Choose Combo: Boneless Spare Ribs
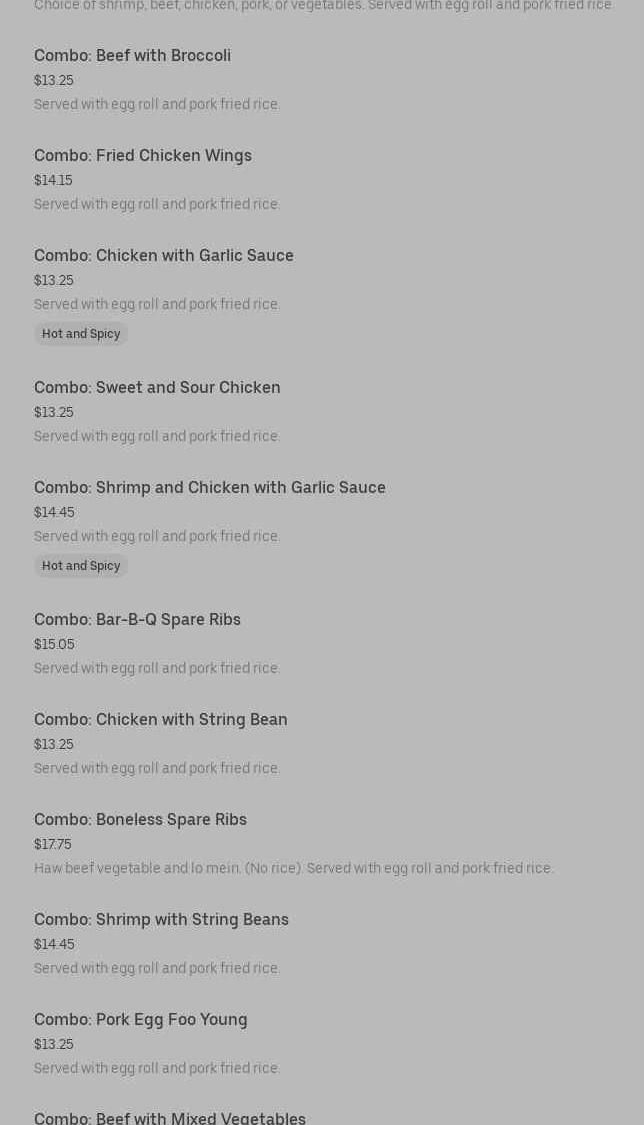Screen dimensions: 644x1125 click(x=140, y=819)
